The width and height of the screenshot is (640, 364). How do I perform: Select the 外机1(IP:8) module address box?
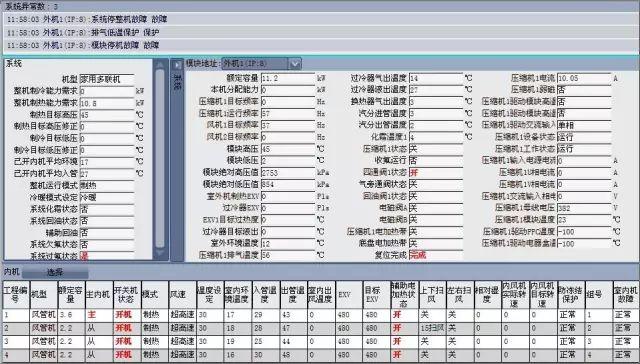click(255, 64)
